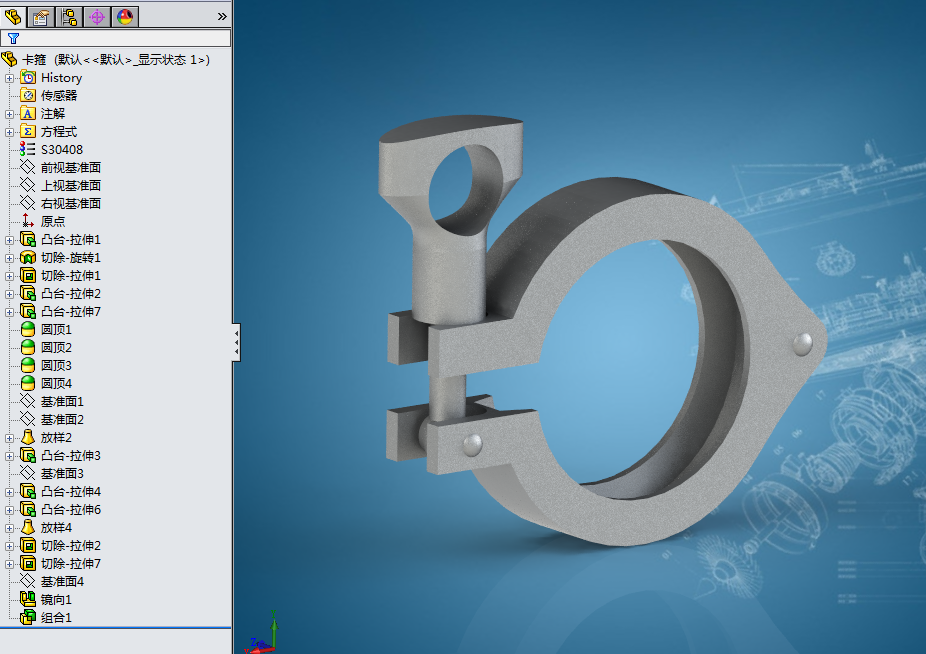This screenshot has height=654, width=926.
Task: Select the 原点 origin icon
Action: [x=28, y=221]
